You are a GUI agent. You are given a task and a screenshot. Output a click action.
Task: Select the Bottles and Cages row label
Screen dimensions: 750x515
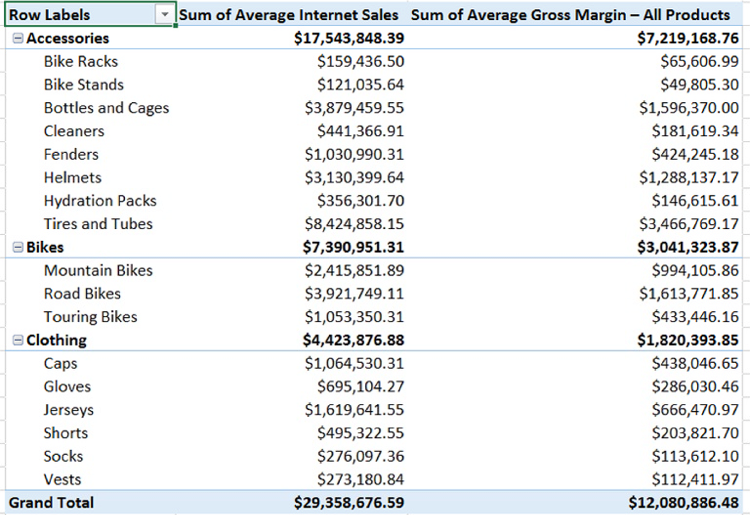[x=106, y=108]
